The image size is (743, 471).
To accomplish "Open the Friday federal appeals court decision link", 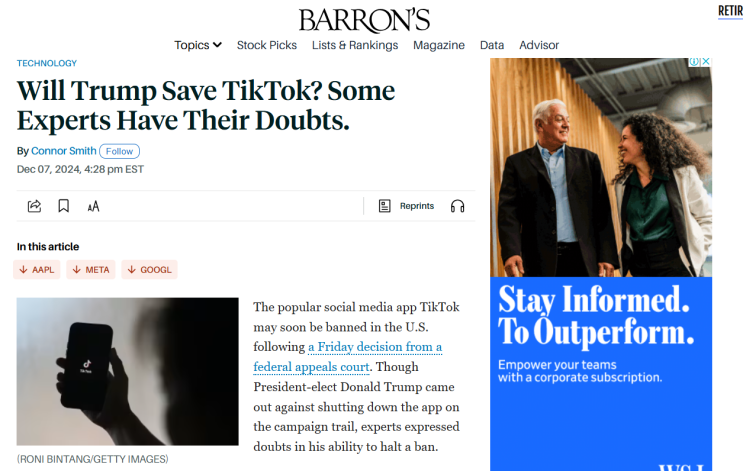I will pos(348,357).
